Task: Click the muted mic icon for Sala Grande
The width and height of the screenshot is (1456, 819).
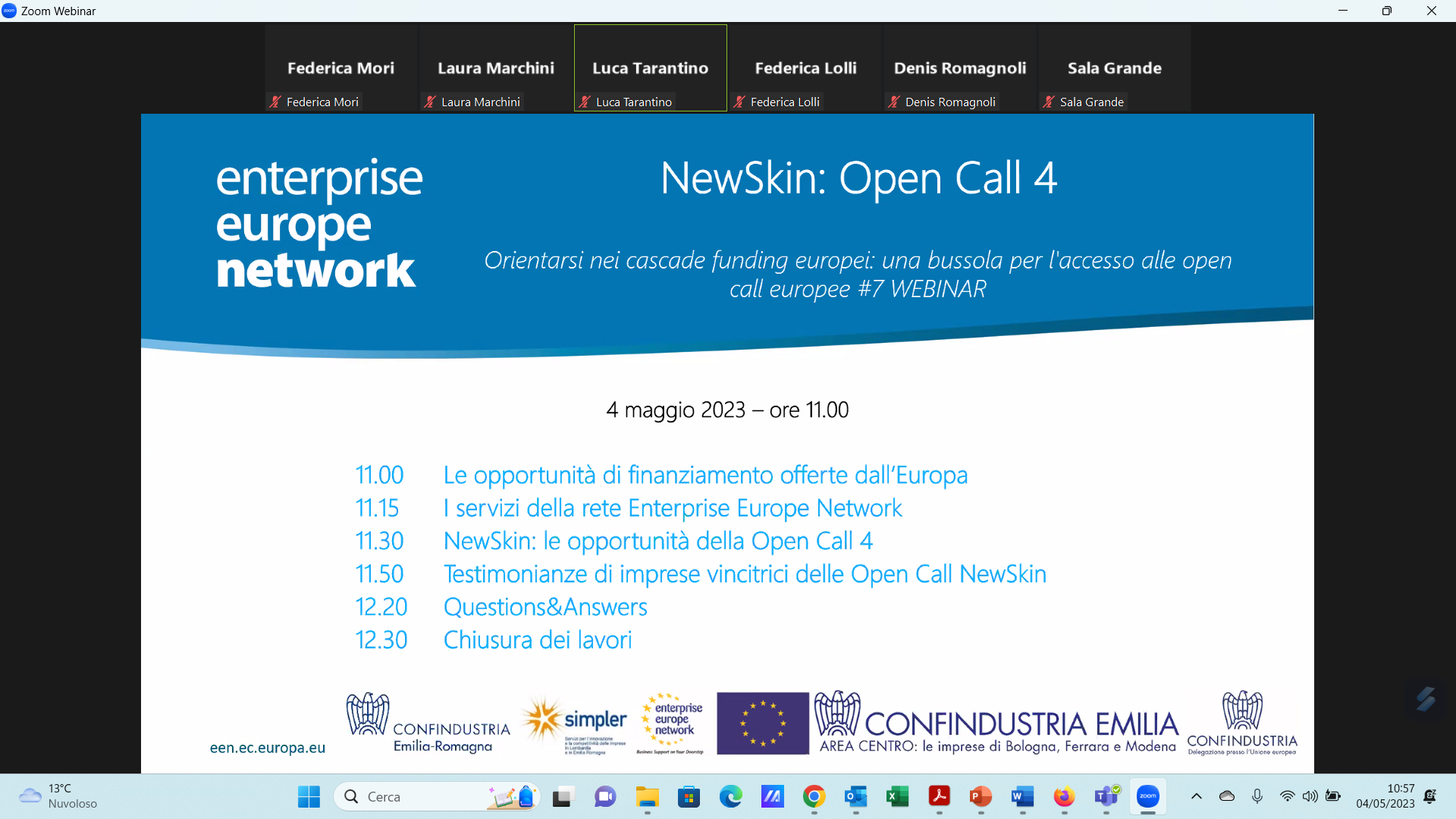Action: (x=1049, y=102)
